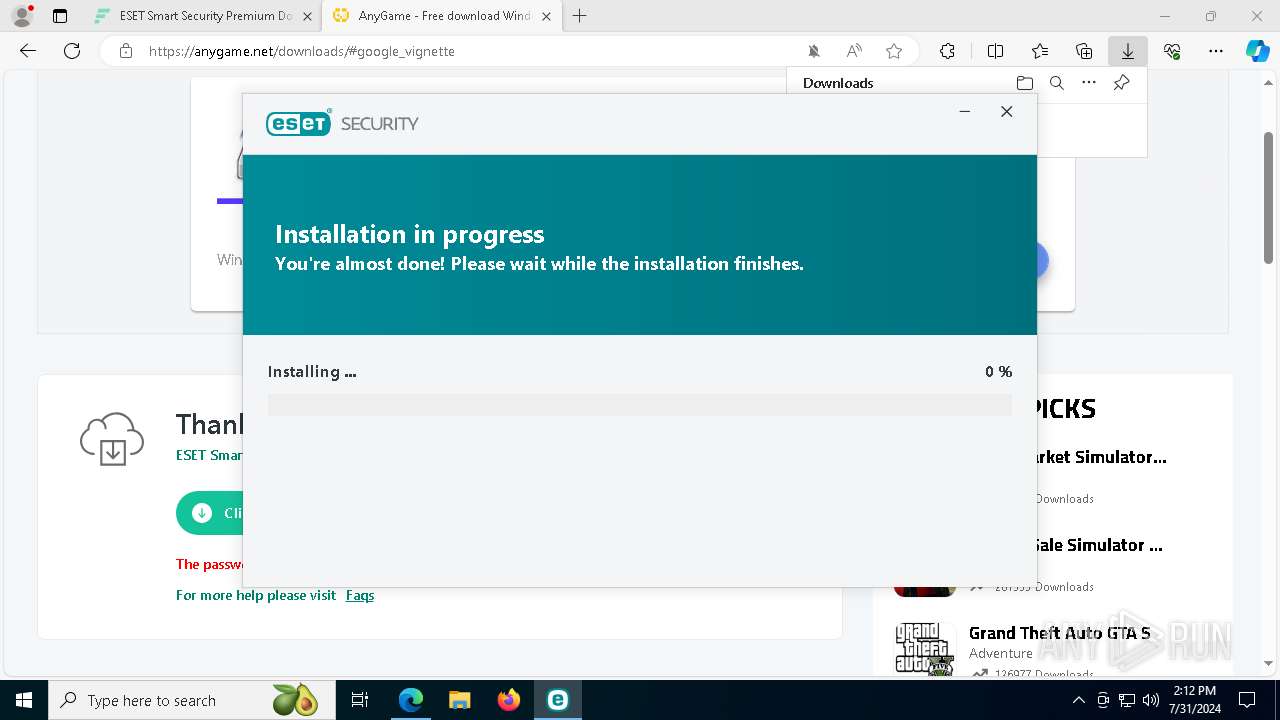Viewport: 1280px width, 720px height.
Task: Open File Explorer from taskbar
Action: pyautogui.click(x=459, y=700)
